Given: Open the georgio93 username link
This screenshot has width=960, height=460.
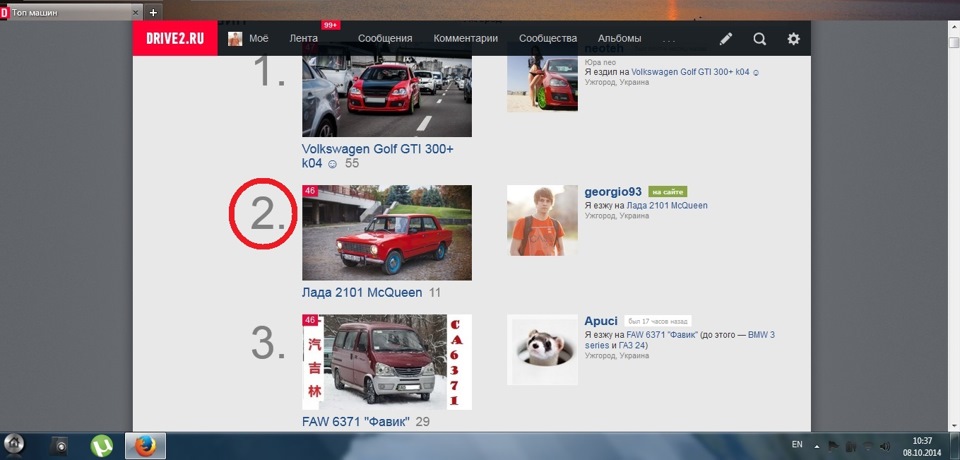Looking at the screenshot, I should coord(613,192).
